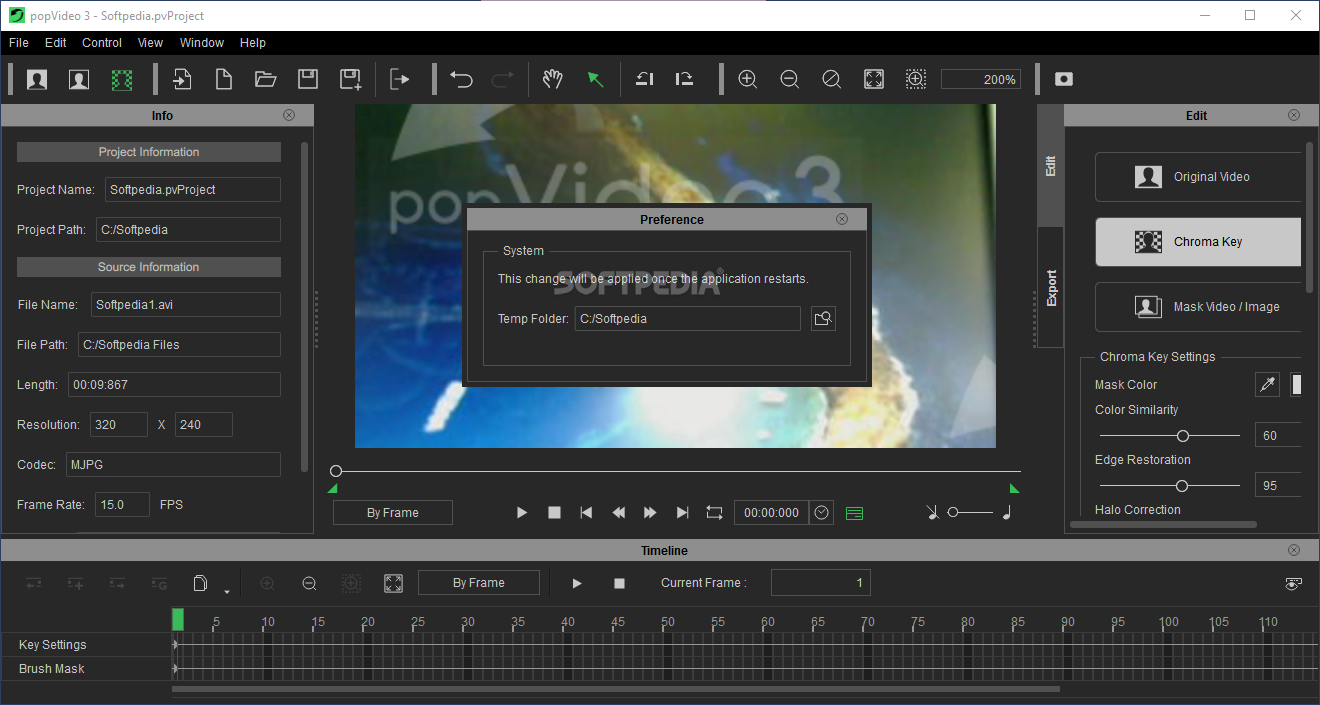Select the Chroma Key mode button
Image resolution: width=1320 pixels, height=705 pixels.
click(1198, 242)
